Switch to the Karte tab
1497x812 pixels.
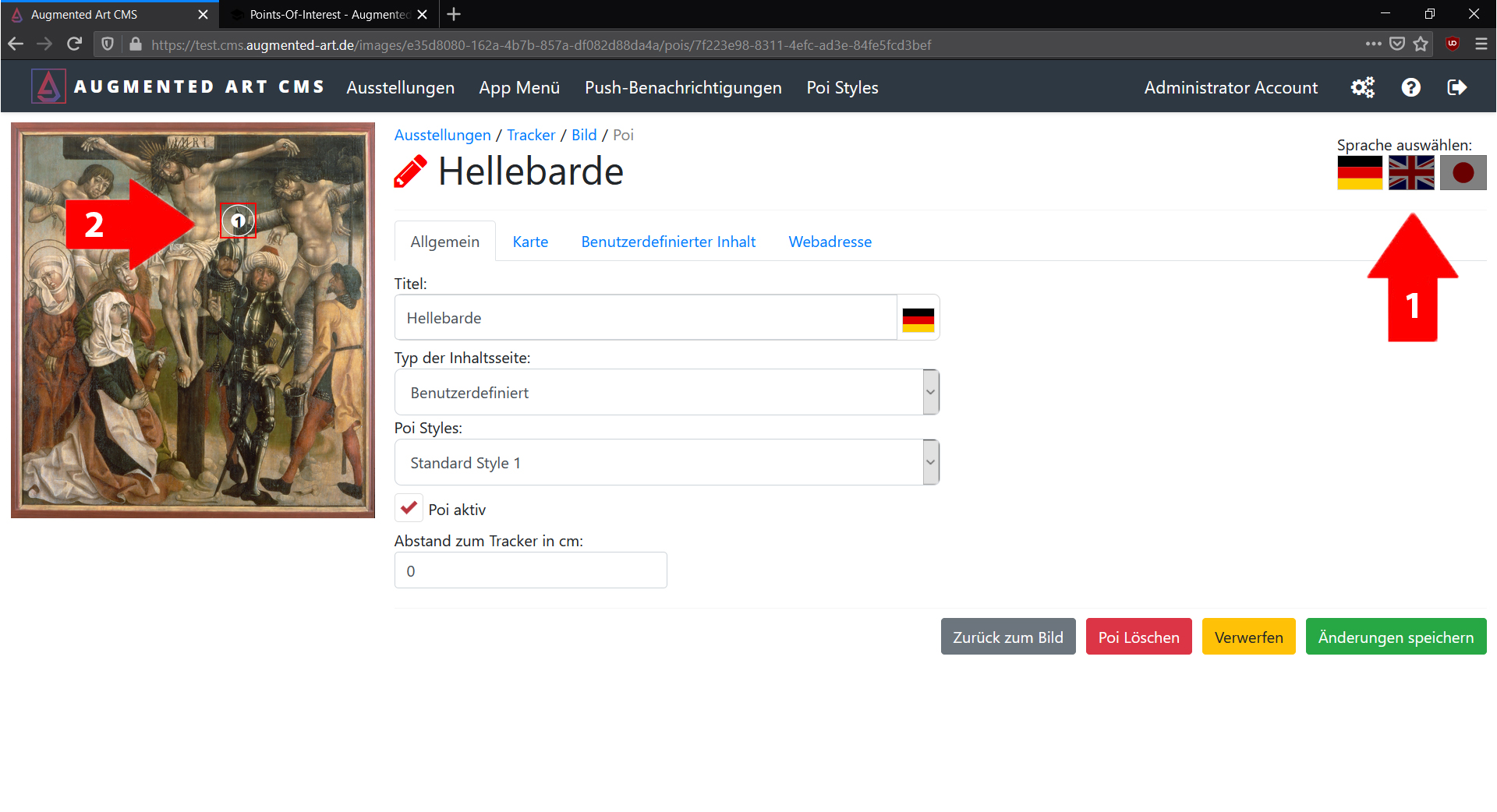(530, 242)
